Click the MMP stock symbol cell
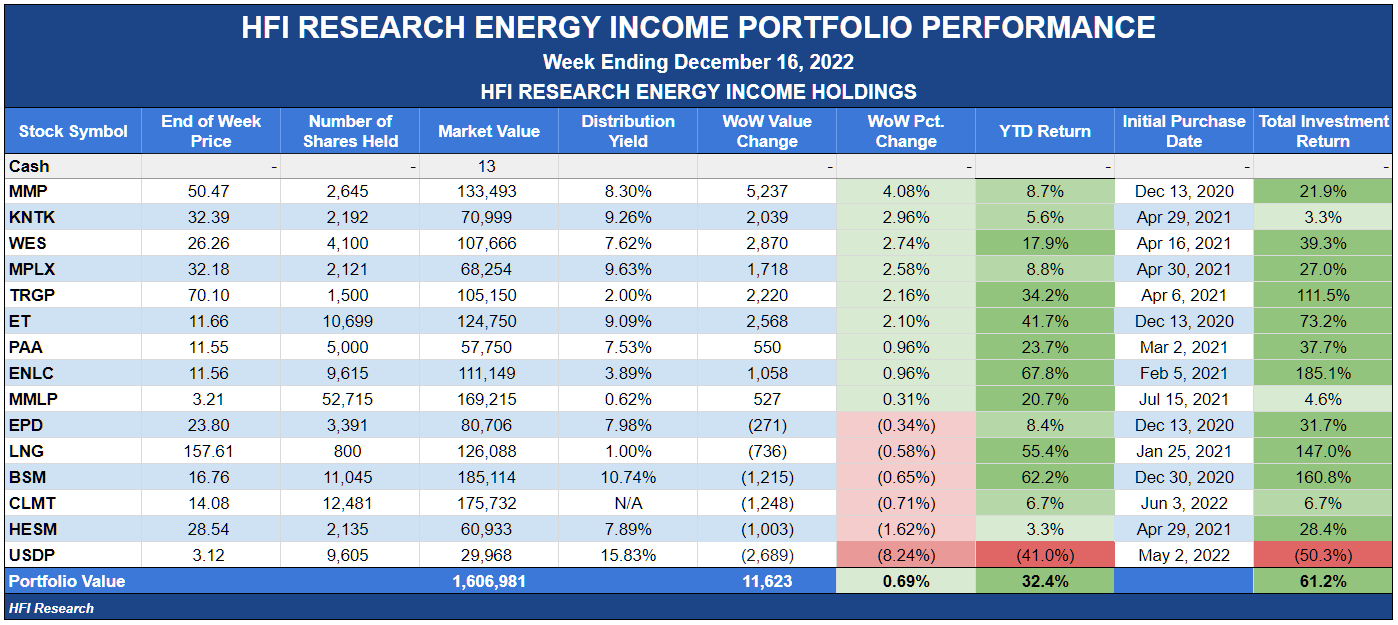The height and width of the screenshot is (625, 1398). click(73, 191)
